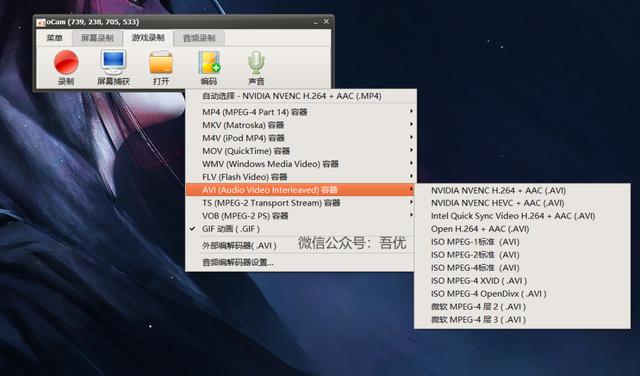The image size is (640, 376).
Task: Expand the TS (MPEG-2 Transport Stream) submenu
Action: click(x=301, y=203)
